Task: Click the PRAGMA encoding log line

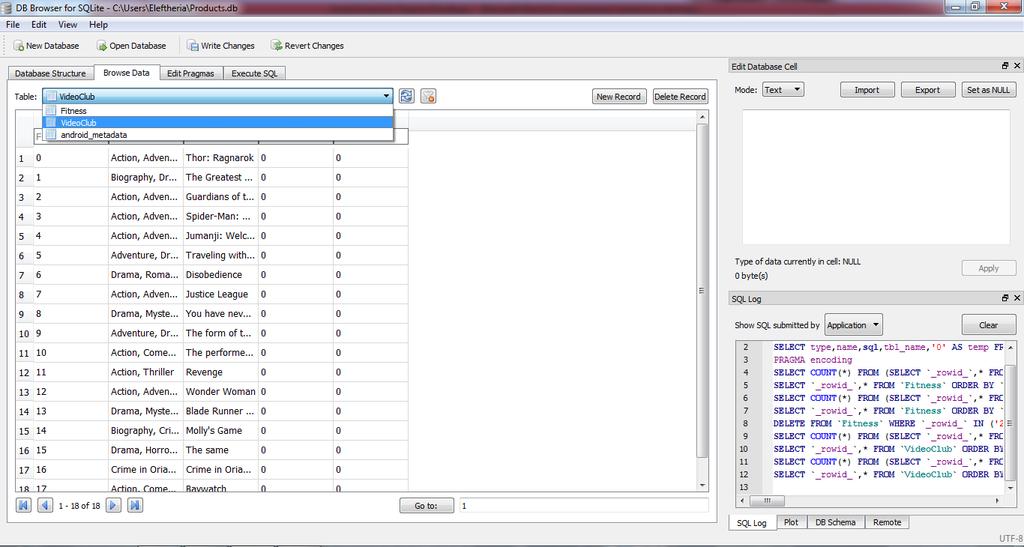Action: (812, 360)
